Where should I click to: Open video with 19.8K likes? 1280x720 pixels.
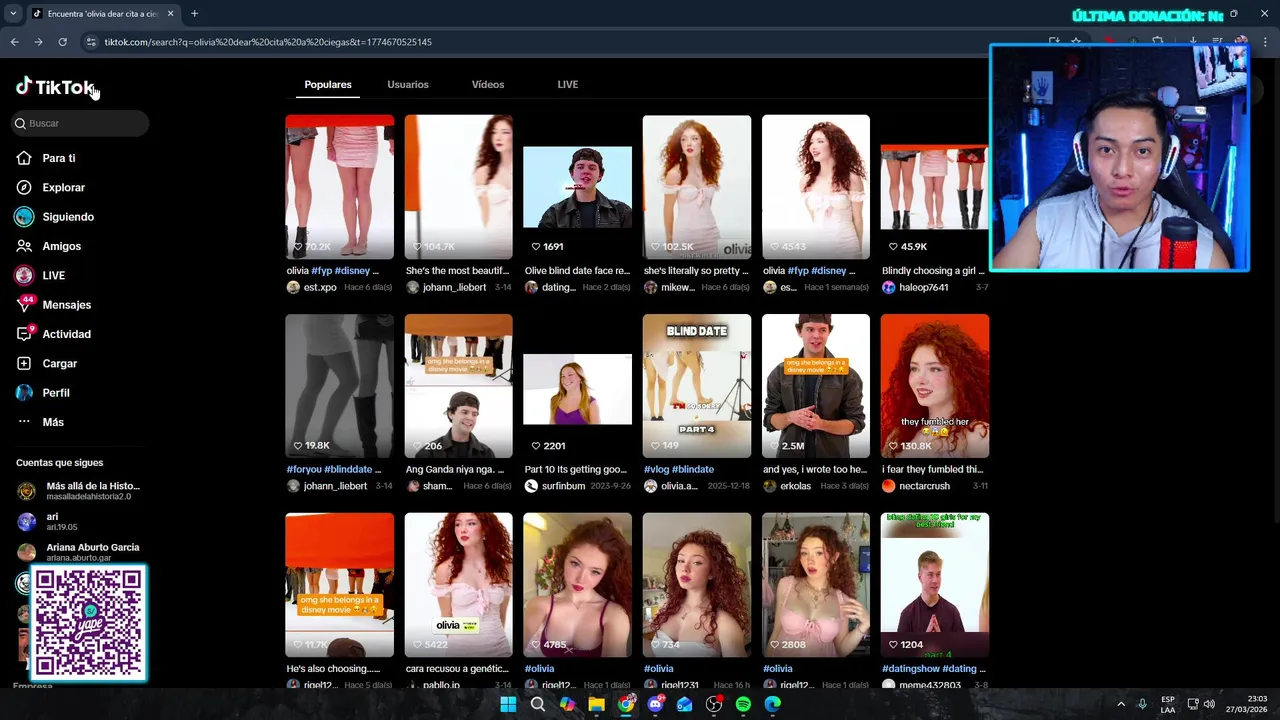339,386
